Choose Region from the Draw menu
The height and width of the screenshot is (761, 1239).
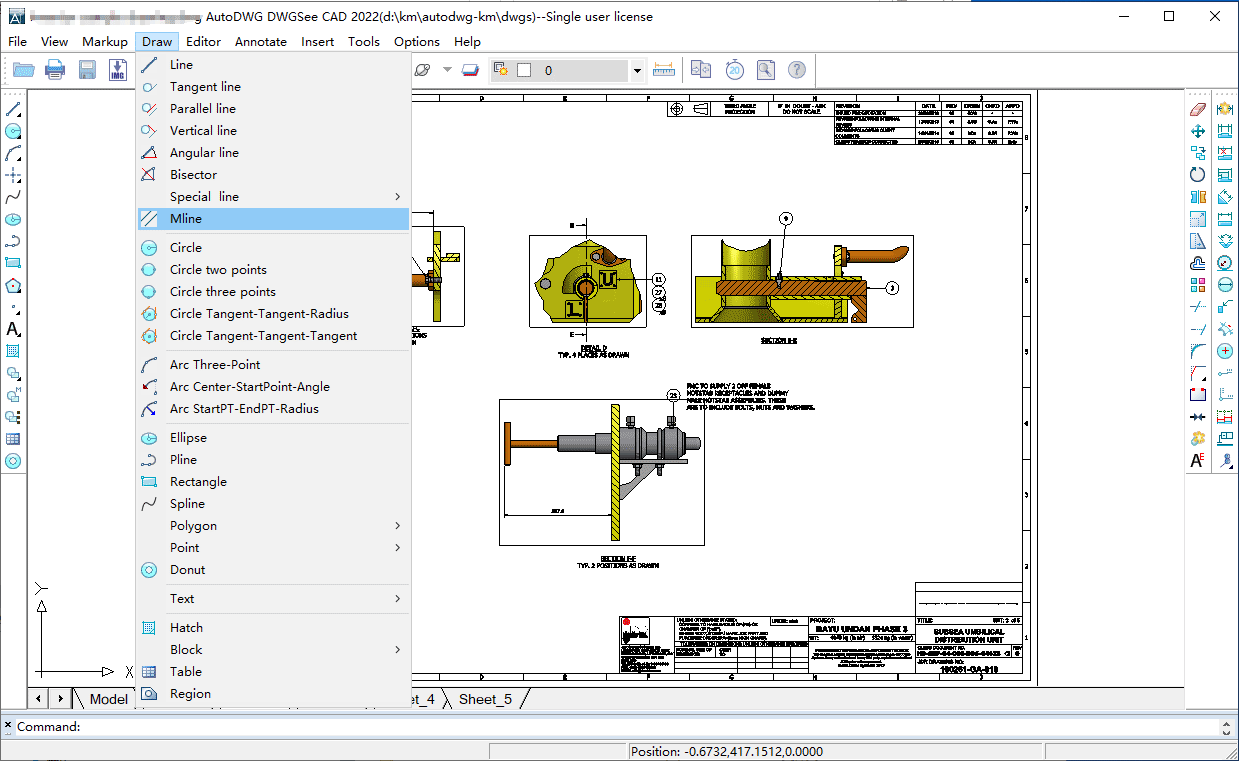pyautogui.click(x=273, y=694)
